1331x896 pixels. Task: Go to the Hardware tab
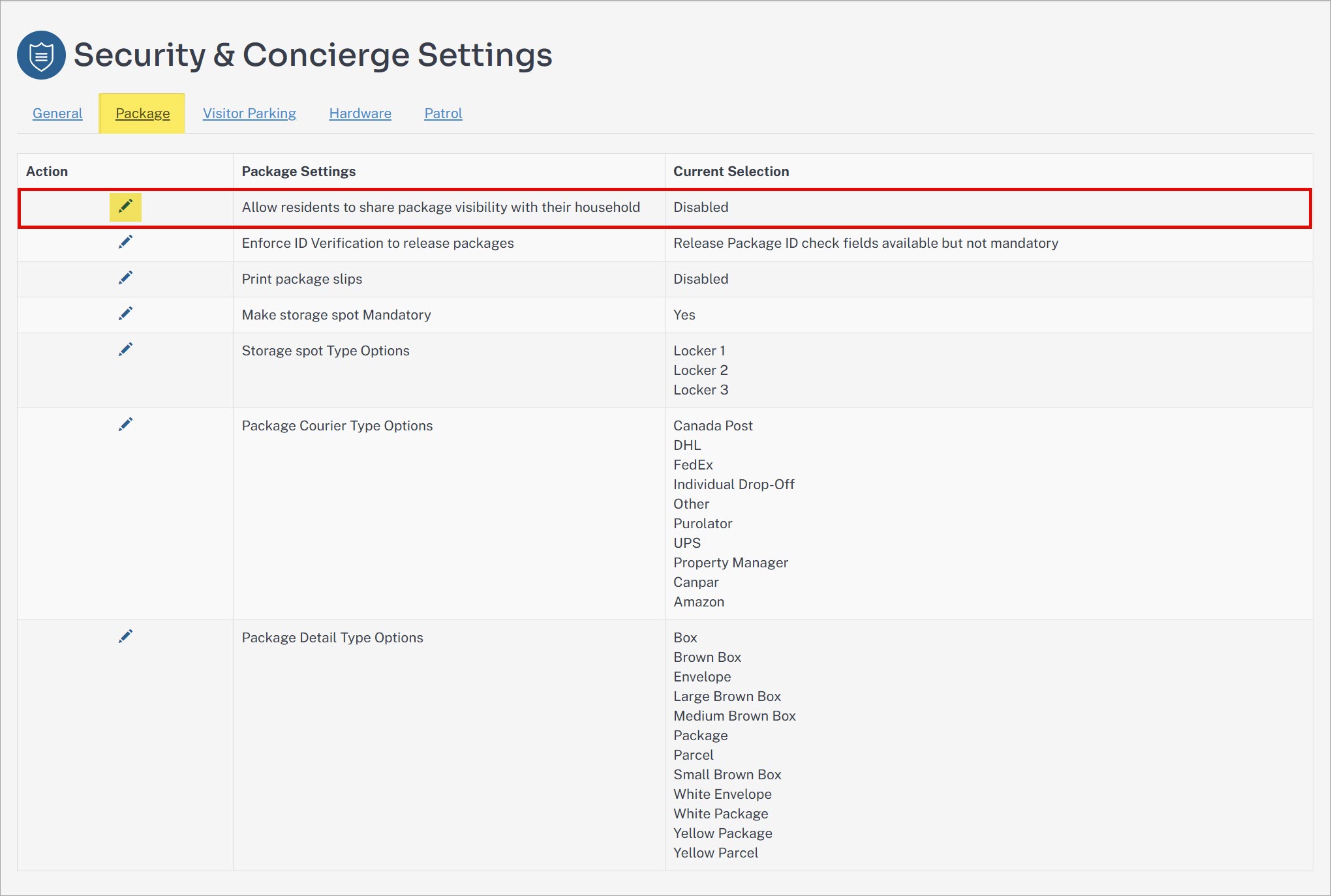360,113
